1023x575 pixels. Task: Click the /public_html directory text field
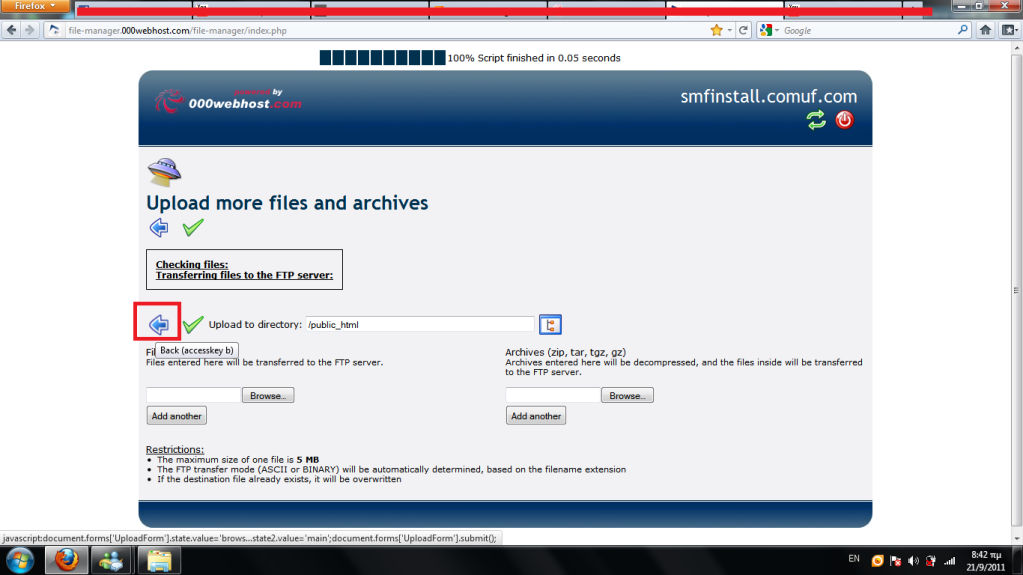point(419,324)
